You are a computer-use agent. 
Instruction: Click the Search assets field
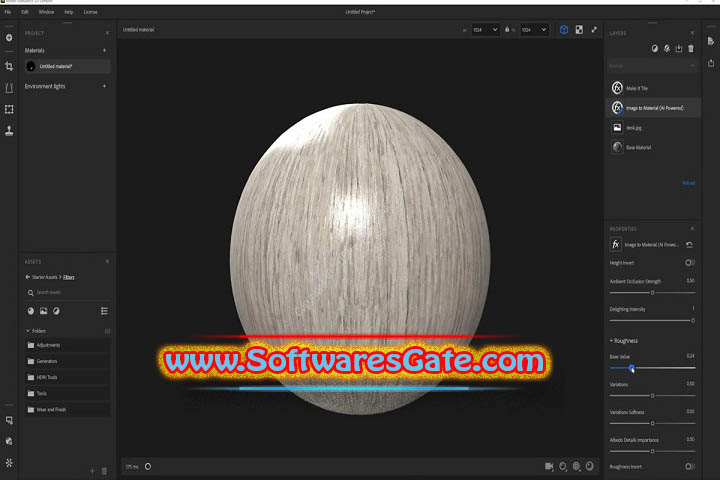(x=68, y=292)
